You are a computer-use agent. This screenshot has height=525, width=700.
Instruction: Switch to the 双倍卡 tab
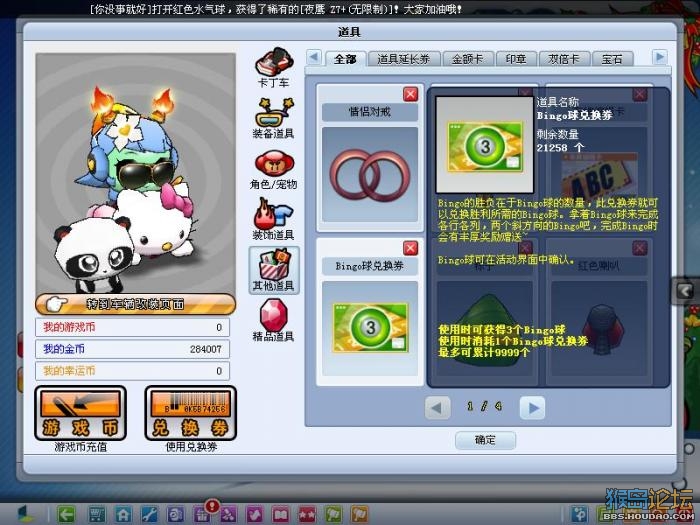pyautogui.click(x=564, y=59)
